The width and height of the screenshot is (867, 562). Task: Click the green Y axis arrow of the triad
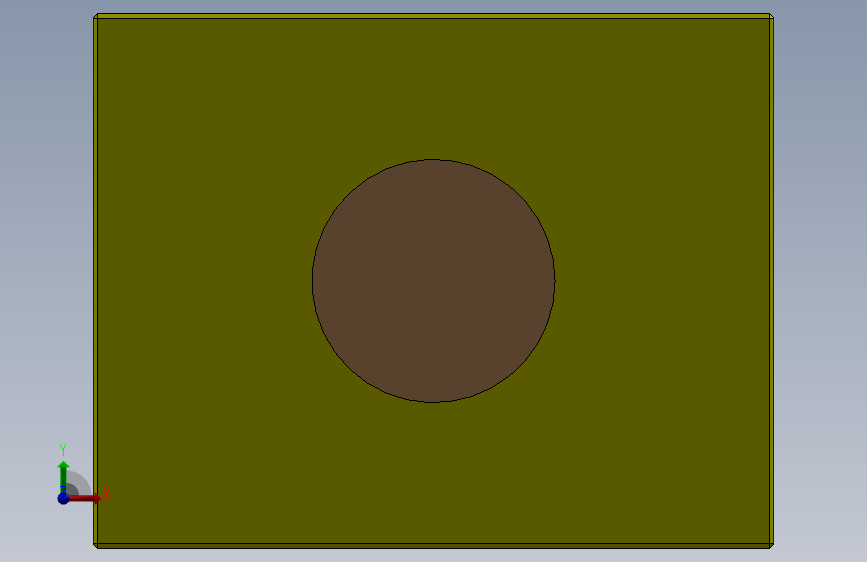[64, 477]
